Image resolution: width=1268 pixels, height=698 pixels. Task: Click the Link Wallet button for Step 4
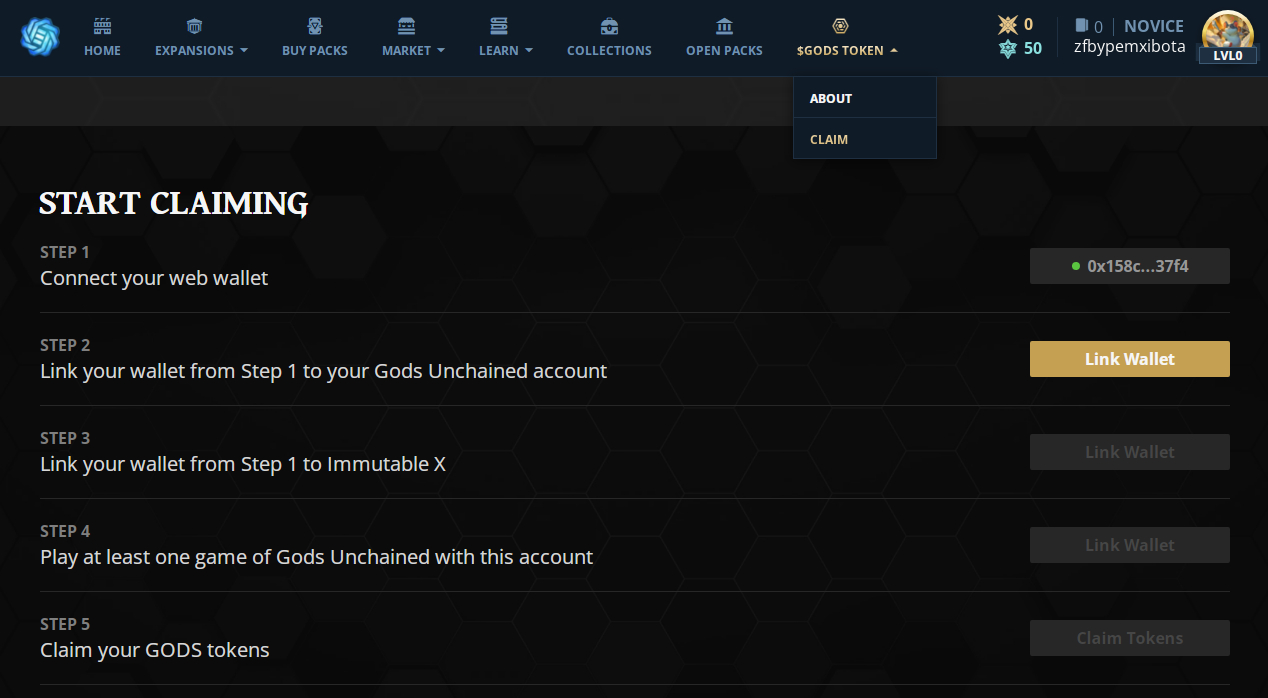(x=1130, y=545)
